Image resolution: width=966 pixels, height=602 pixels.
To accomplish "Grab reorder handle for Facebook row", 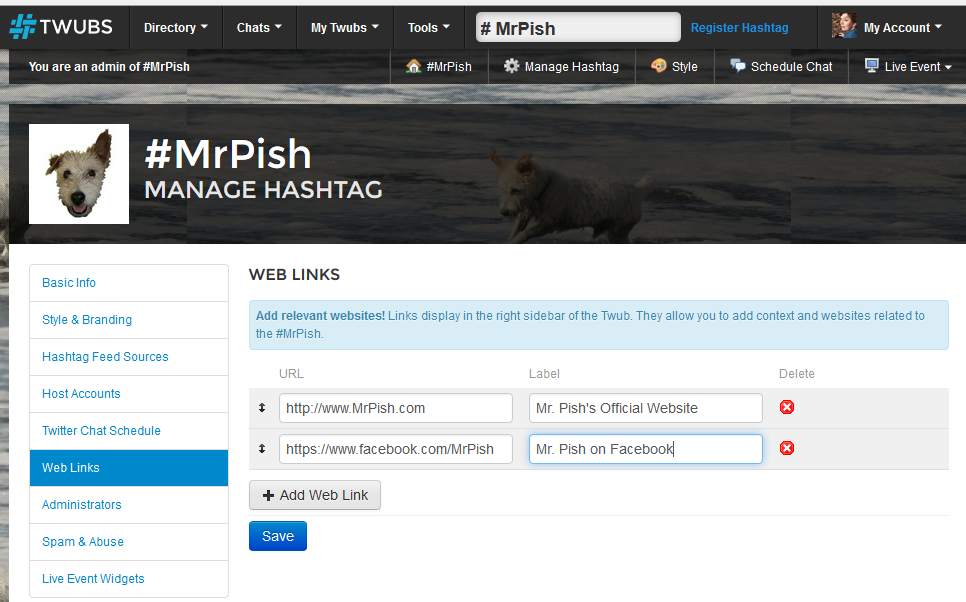I will (262, 449).
